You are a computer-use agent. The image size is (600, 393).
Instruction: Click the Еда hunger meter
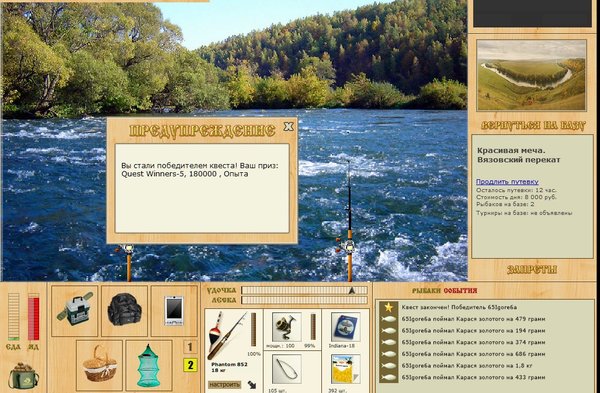tap(13, 317)
